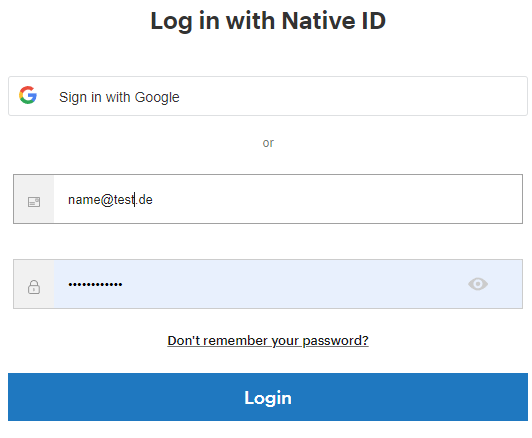Click the email card icon
532x438 pixels.
click(34, 202)
